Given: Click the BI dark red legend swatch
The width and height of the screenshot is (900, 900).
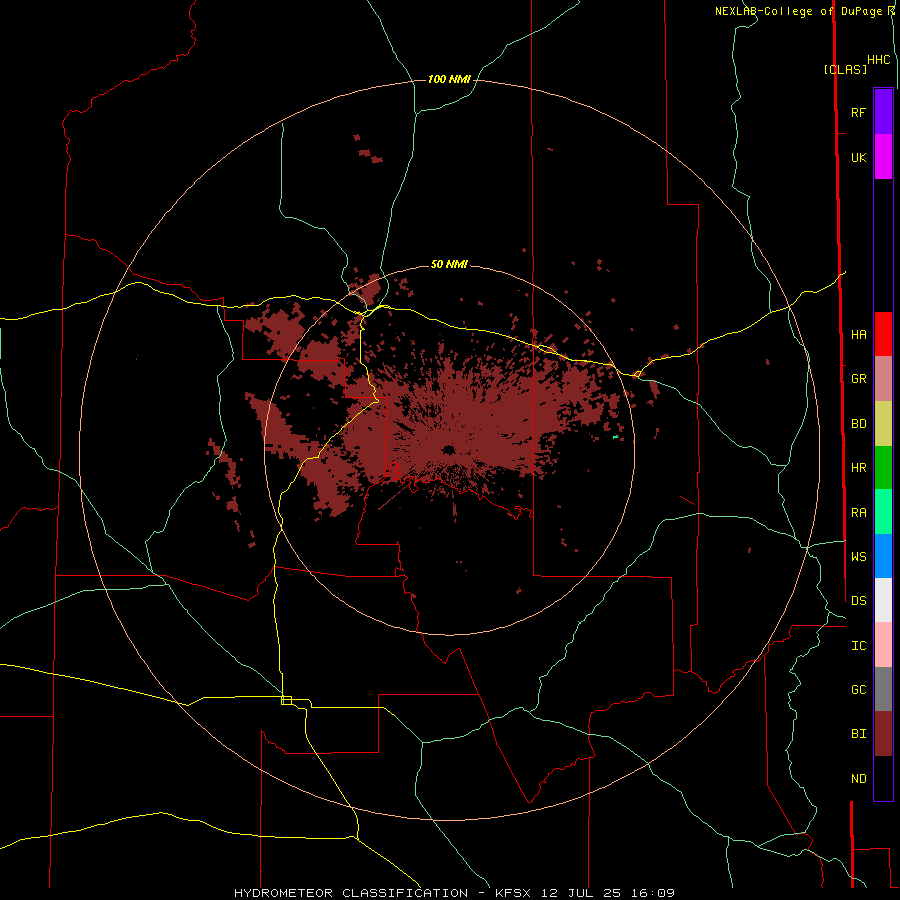Looking at the screenshot, I should coord(883,734).
